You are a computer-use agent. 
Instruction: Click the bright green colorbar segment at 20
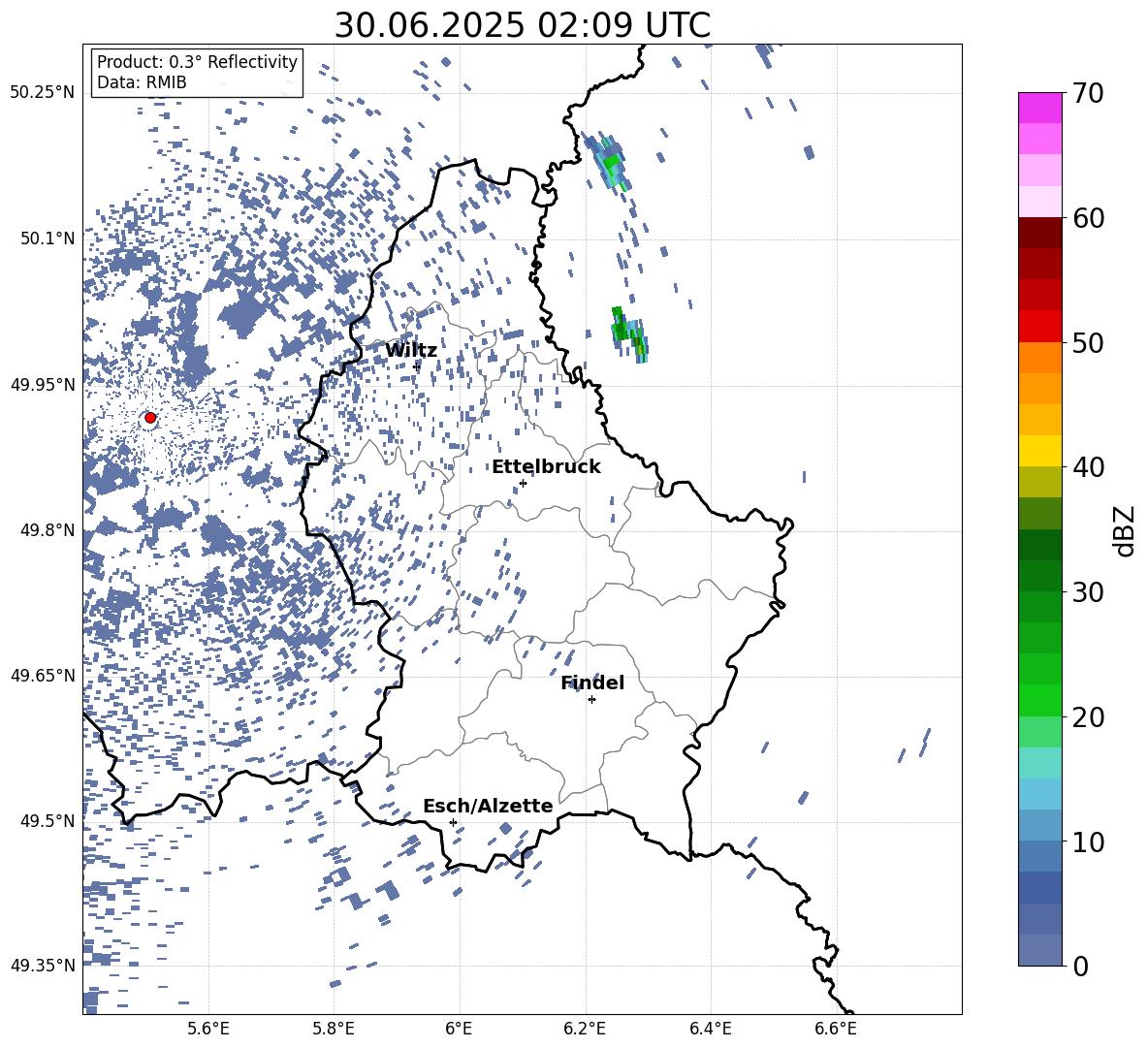(x=1039, y=700)
